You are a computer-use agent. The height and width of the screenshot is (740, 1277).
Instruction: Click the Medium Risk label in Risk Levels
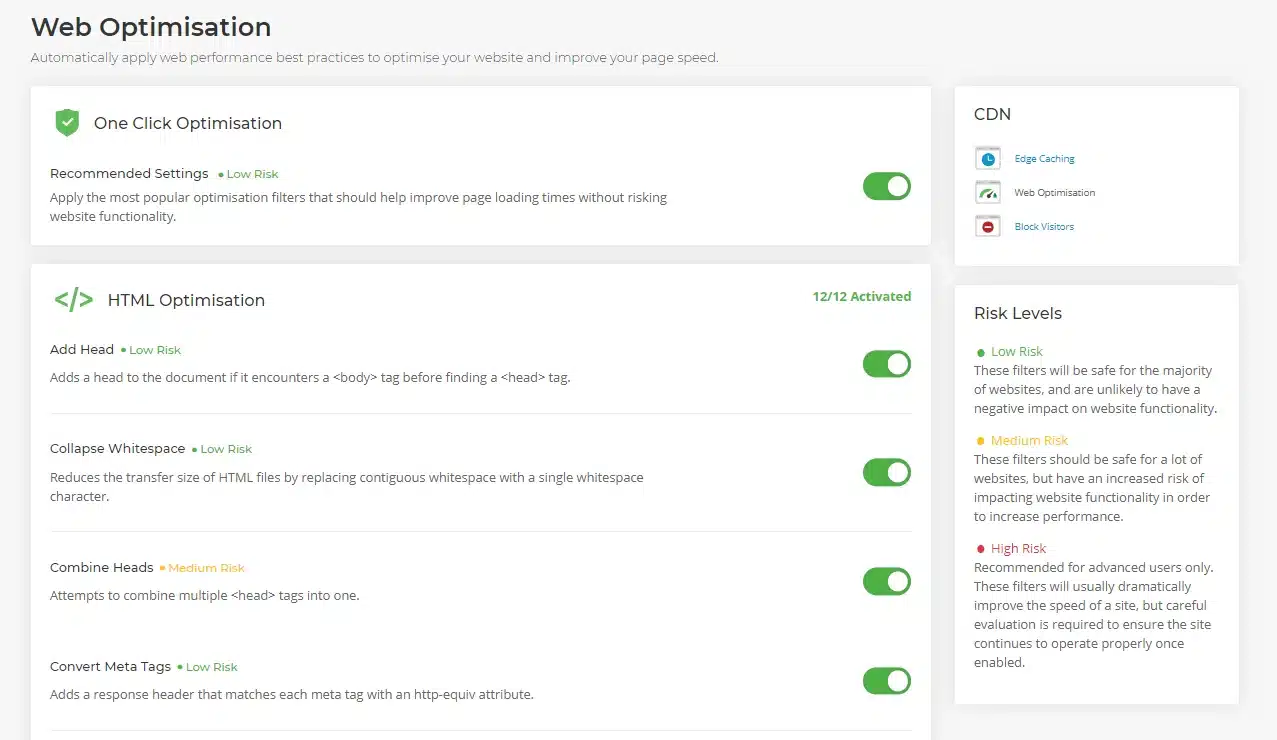pyautogui.click(x=1029, y=441)
